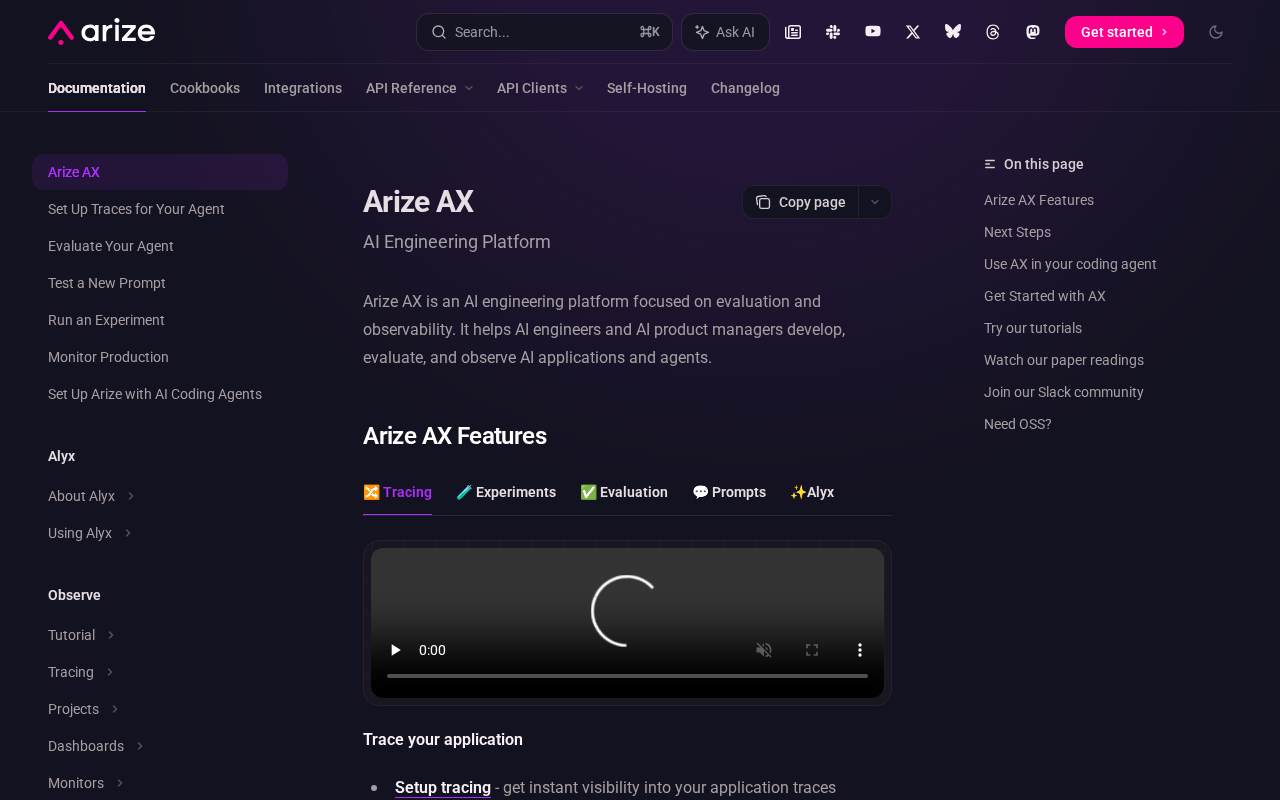Image resolution: width=1280 pixels, height=800 pixels.
Task: Jump to Watch our paper readings
Action: pyautogui.click(x=1064, y=360)
